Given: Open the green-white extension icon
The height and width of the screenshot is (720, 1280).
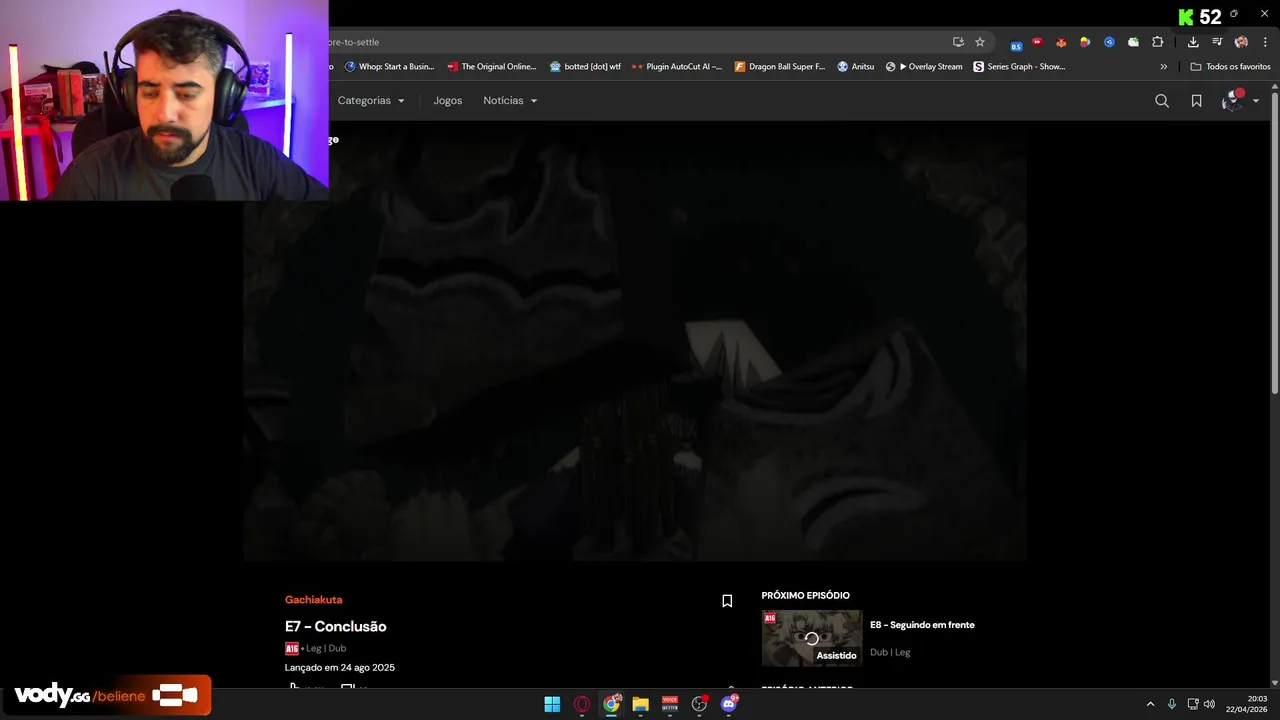Looking at the screenshot, I should (x=1133, y=42).
